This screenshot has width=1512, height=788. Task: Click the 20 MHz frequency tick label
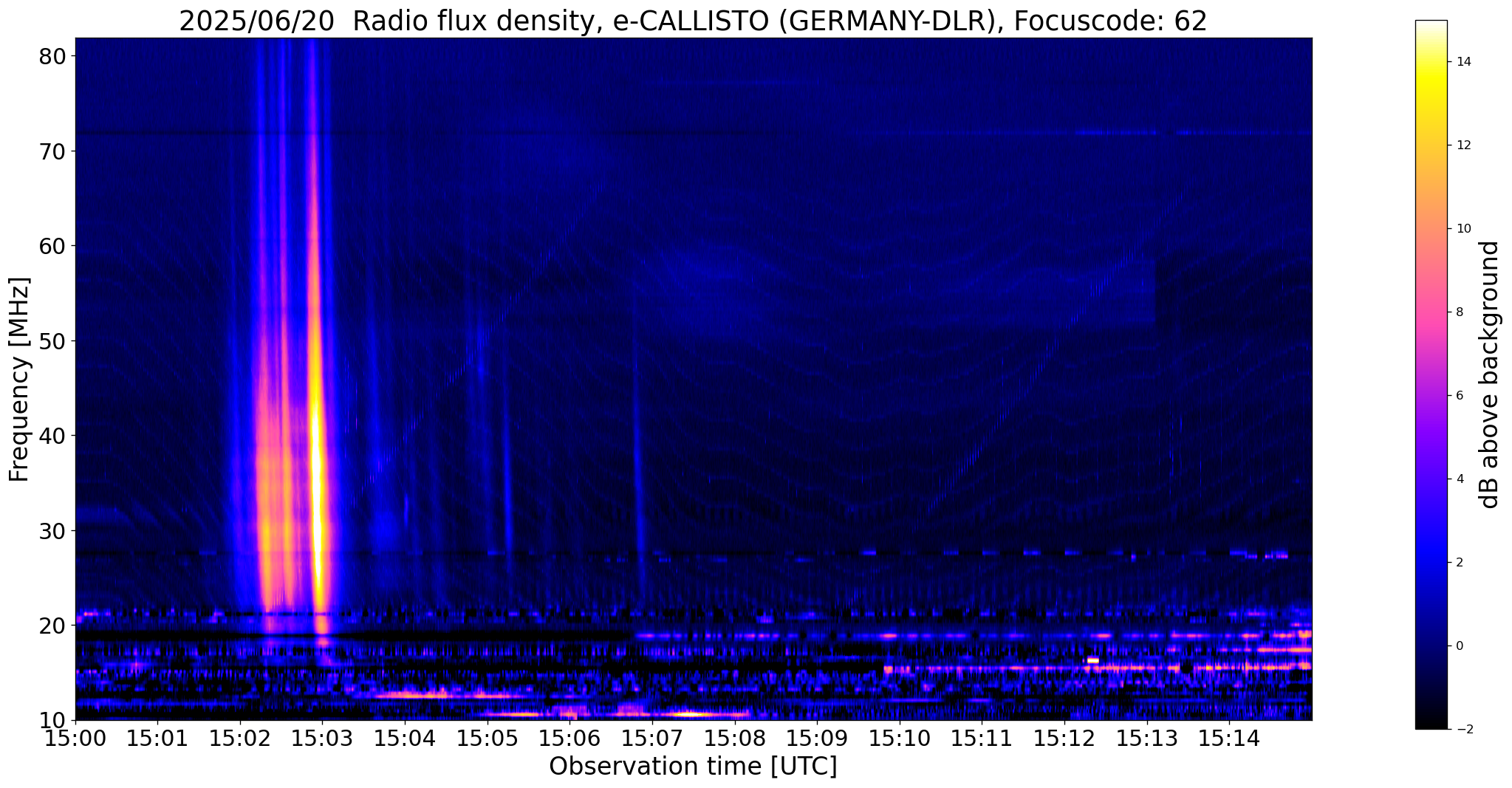[52, 626]
